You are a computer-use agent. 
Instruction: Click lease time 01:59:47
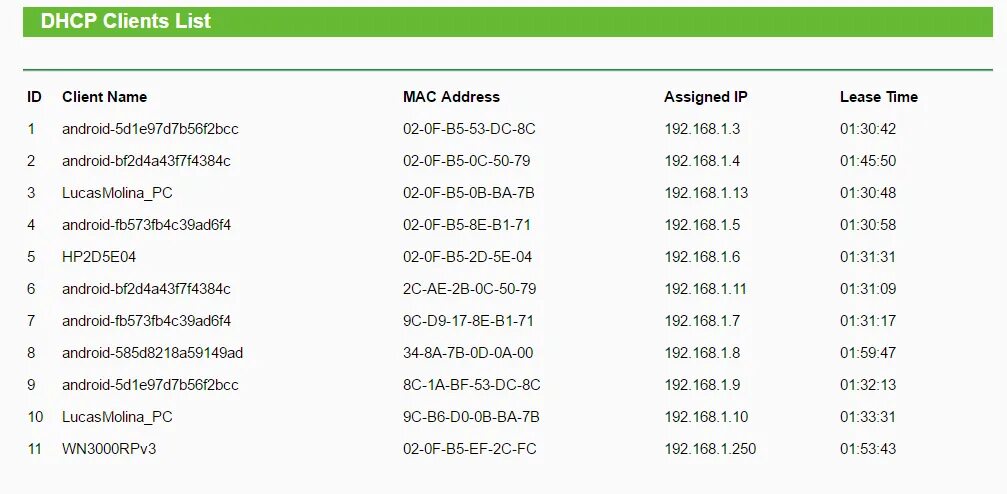(x=868, y=353)
